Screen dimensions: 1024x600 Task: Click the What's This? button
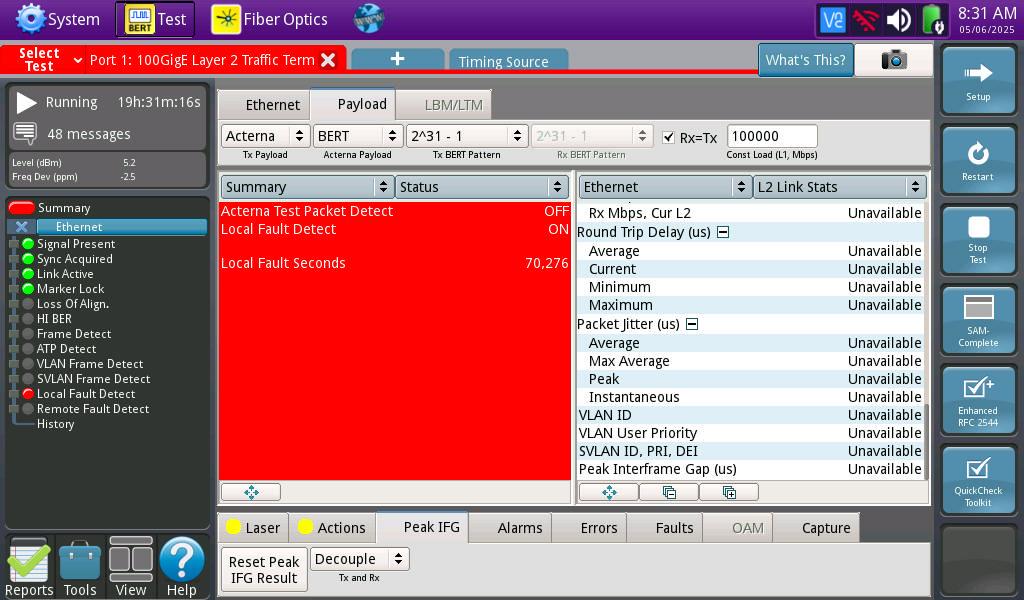(806, 60)
